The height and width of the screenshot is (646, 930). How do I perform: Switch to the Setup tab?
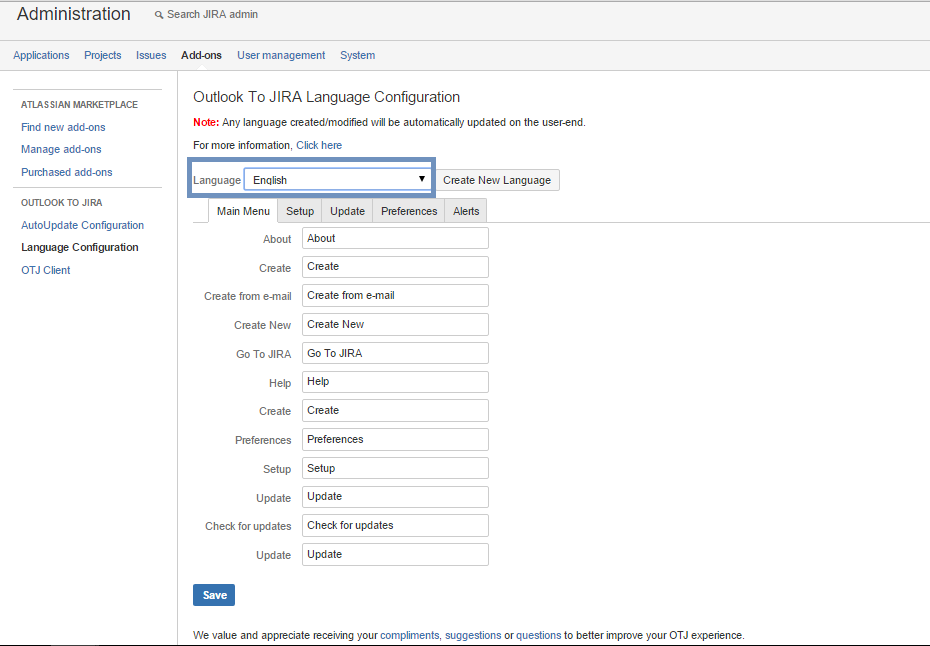300,211
